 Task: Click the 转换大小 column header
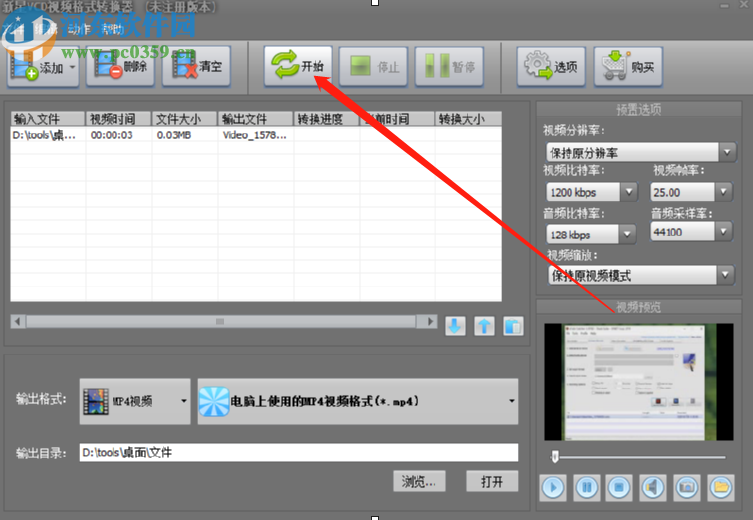click(x=468, y=119)
